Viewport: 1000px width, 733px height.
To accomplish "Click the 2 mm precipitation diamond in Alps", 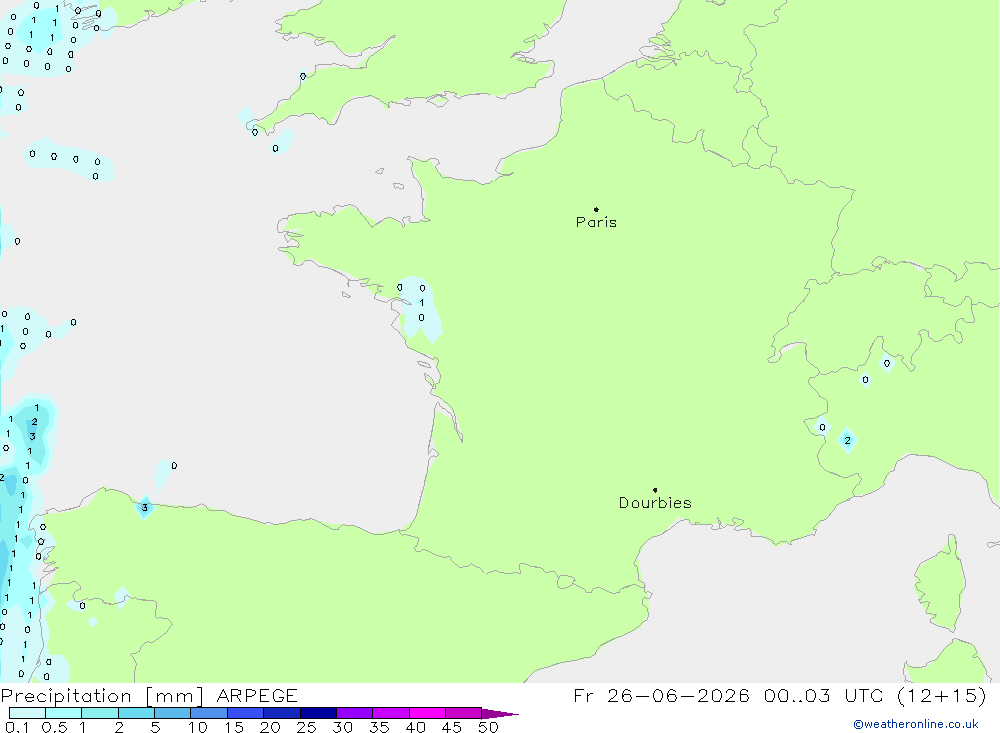I will tap(847, 440).
